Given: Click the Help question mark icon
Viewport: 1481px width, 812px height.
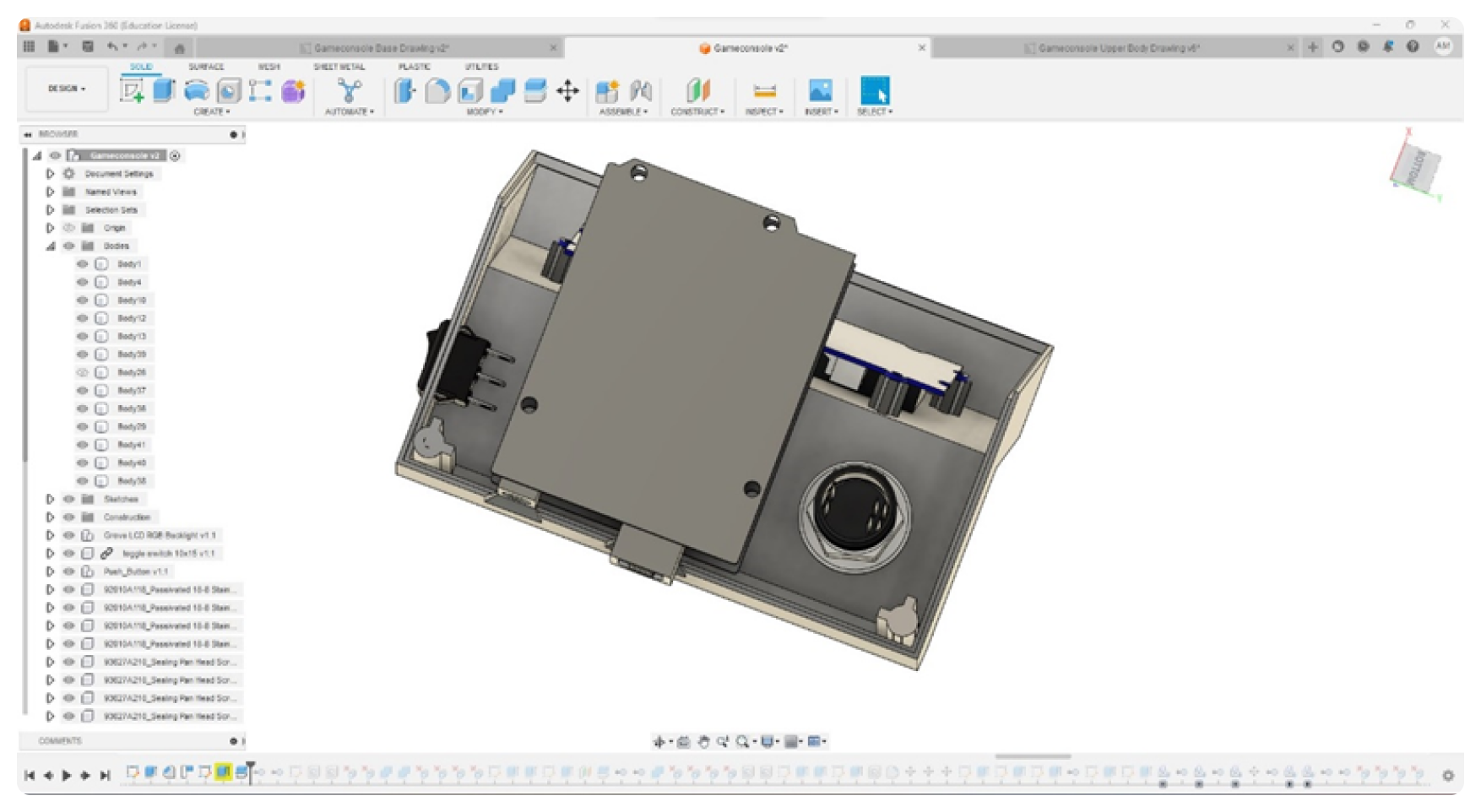Looking at the screenshot, I should tap(1413, 46).
